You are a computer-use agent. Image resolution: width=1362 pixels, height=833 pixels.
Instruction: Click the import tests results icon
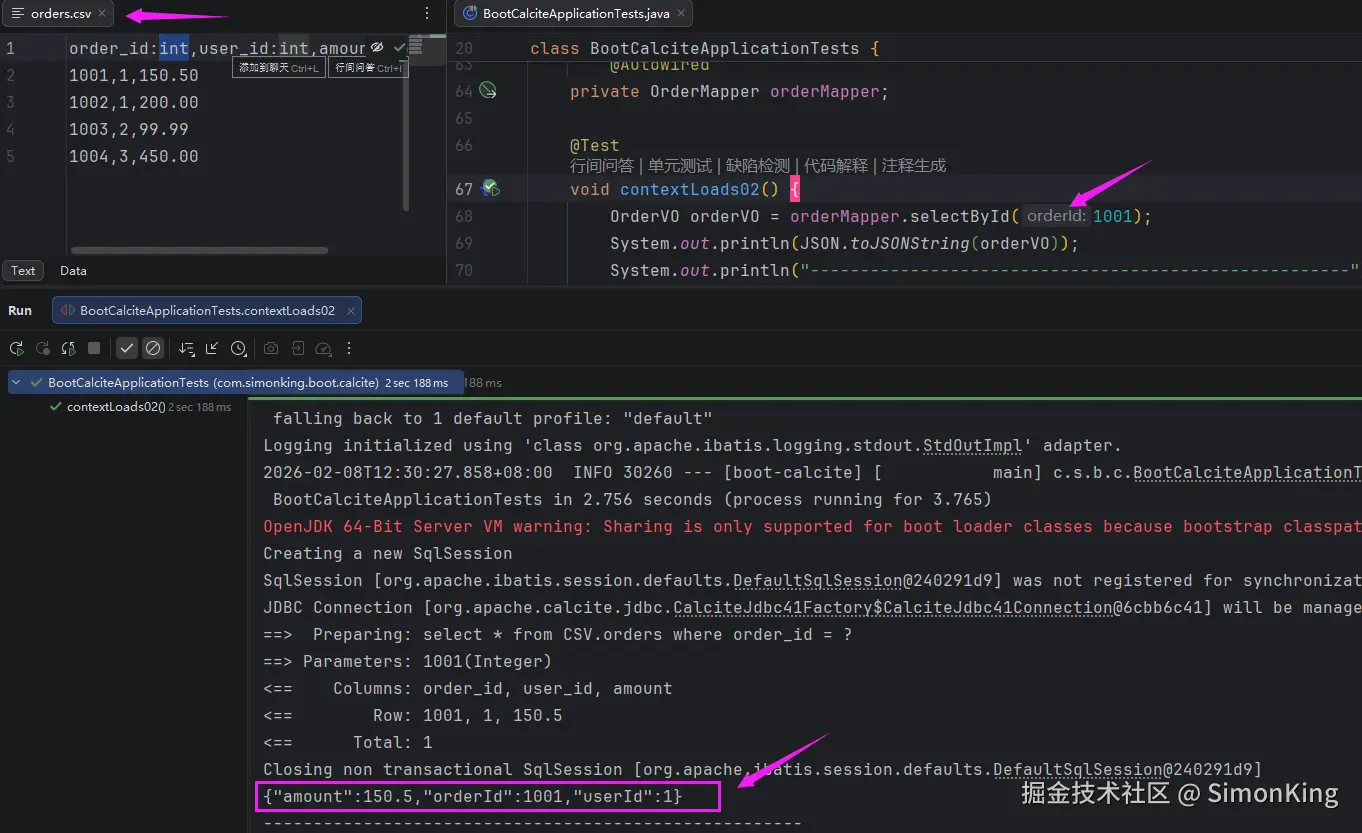[297, 349]
